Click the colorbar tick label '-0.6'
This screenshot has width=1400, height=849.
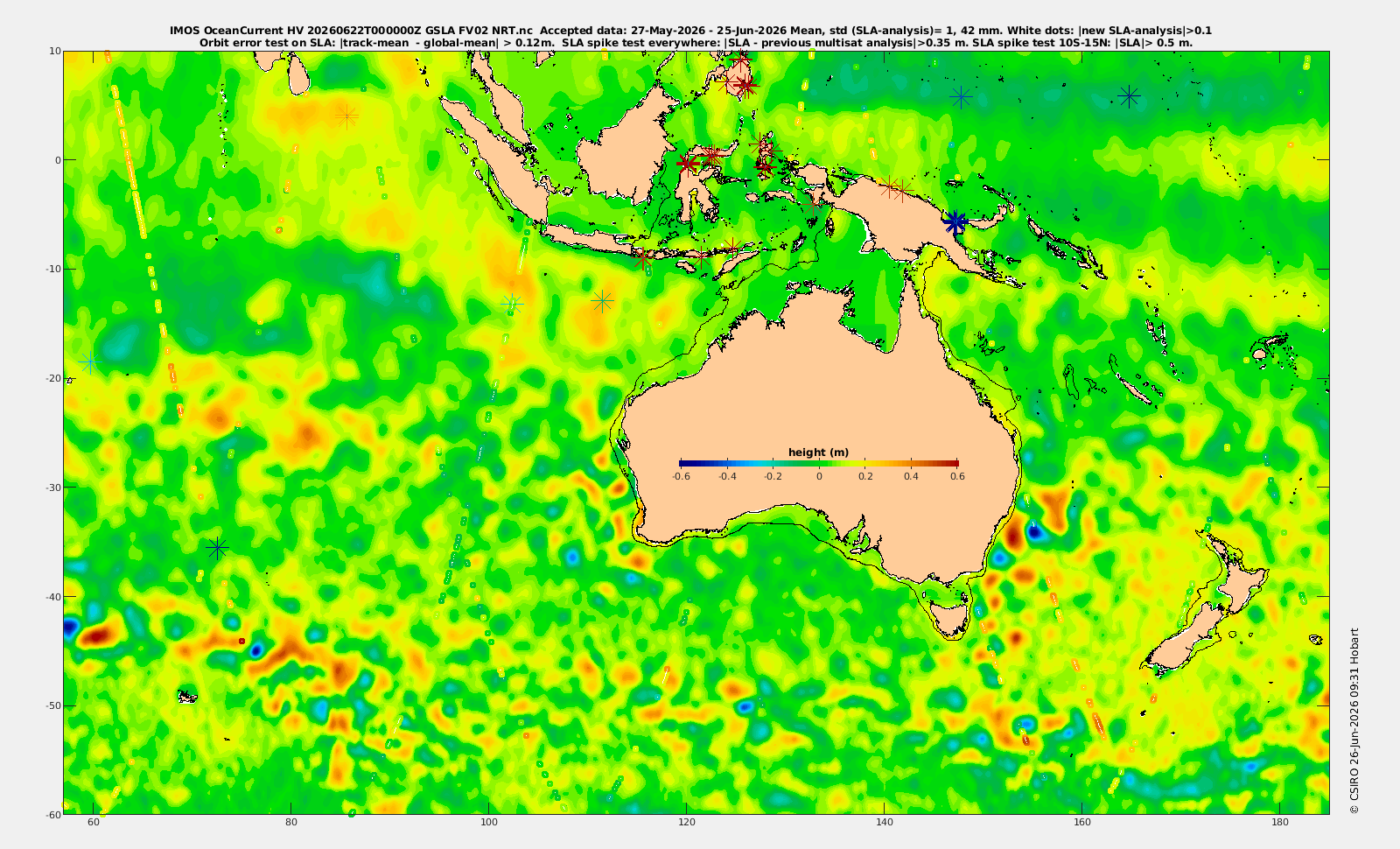681,476
